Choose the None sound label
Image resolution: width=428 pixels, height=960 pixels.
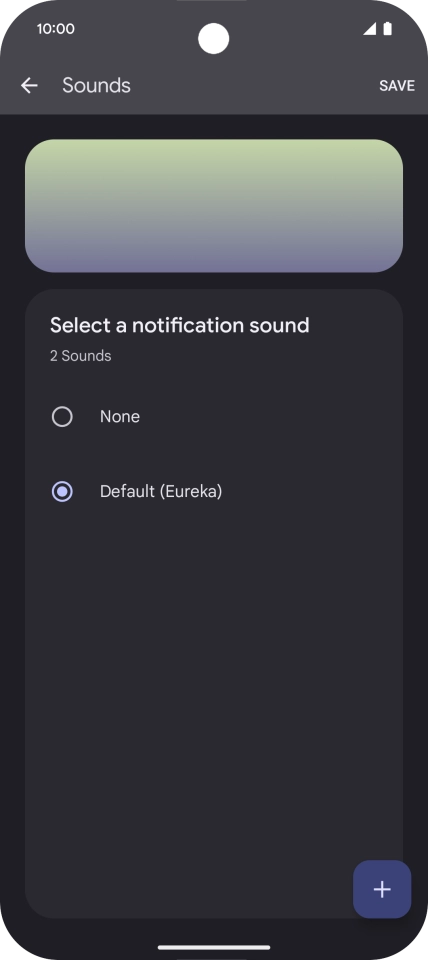tap(120, 416)
